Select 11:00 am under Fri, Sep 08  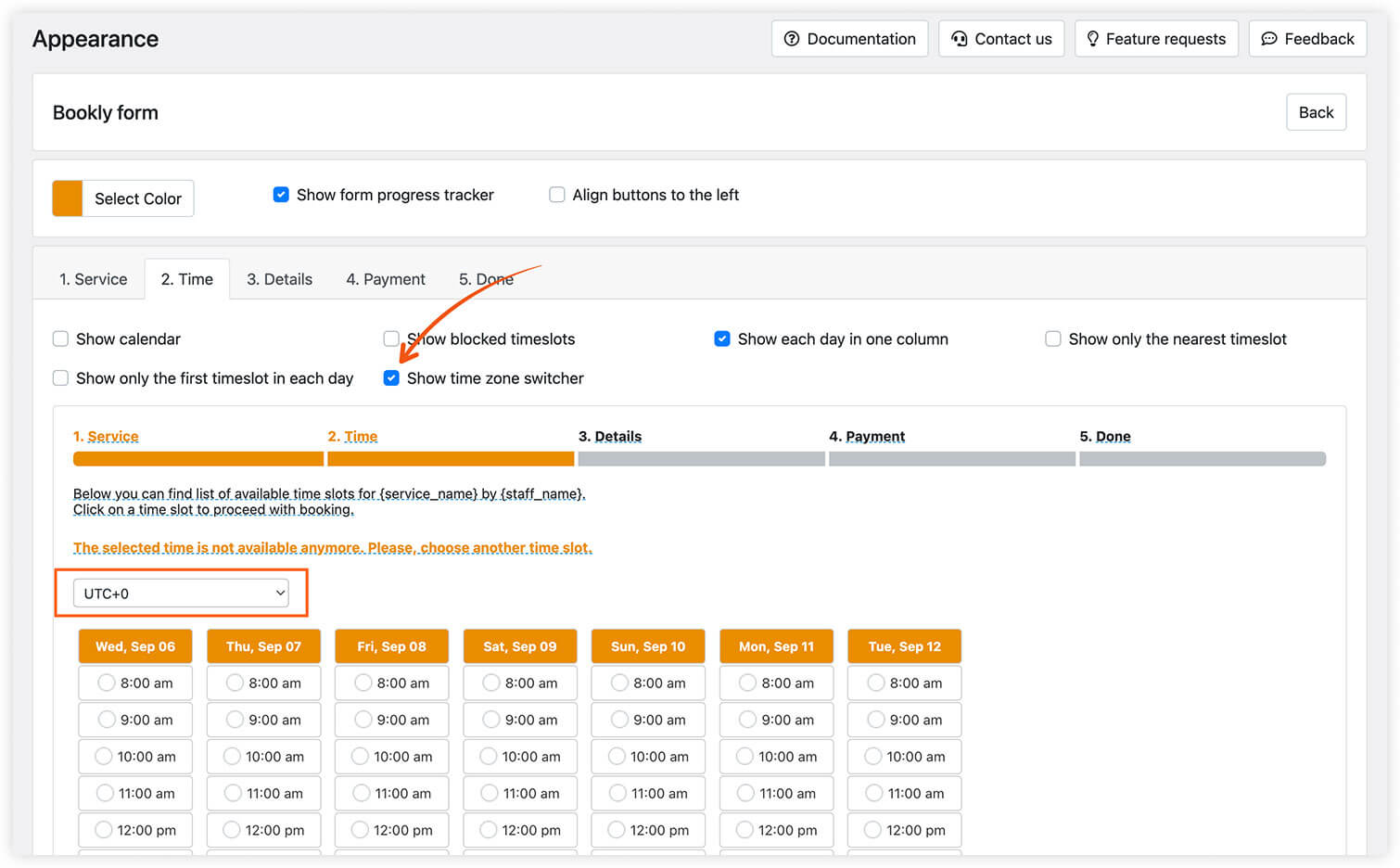click(391, 793)
